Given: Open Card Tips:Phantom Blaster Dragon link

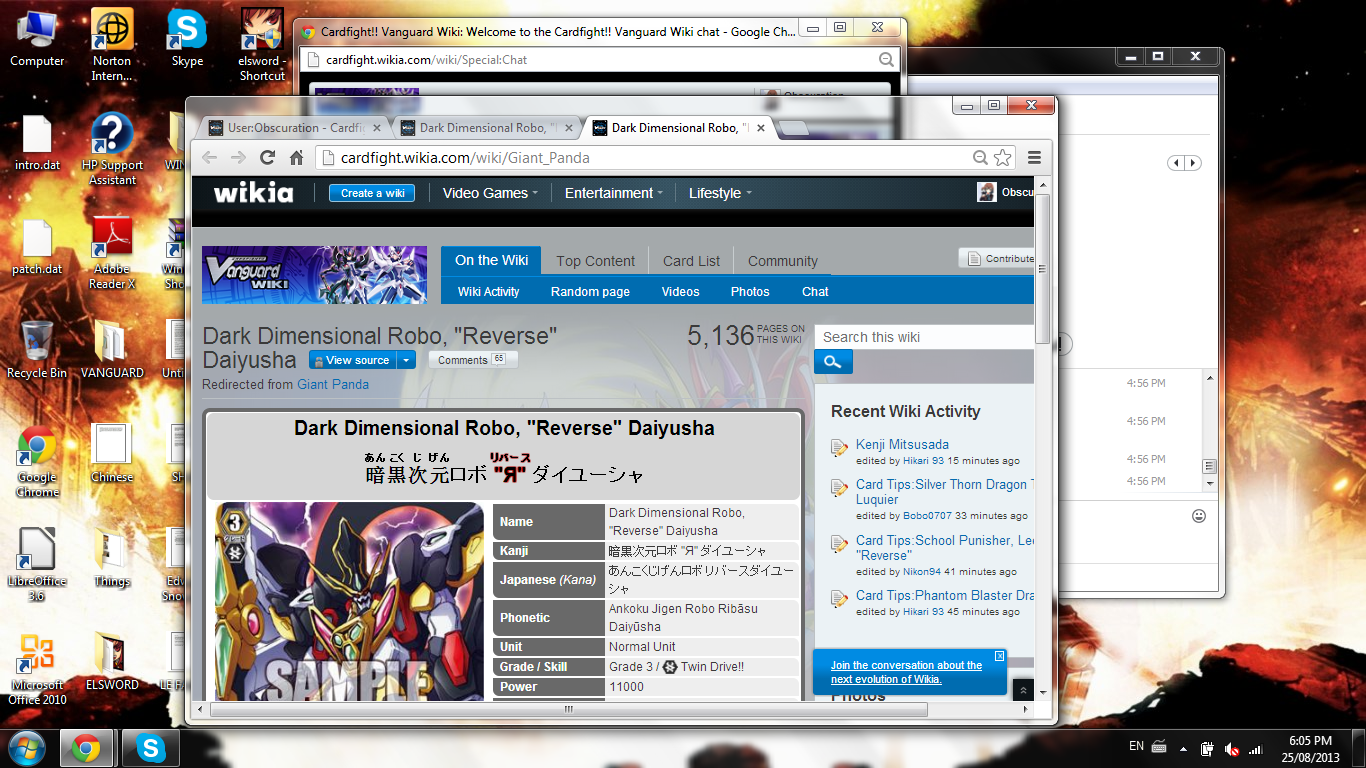Looking at the screenshot, I should 945,595.
